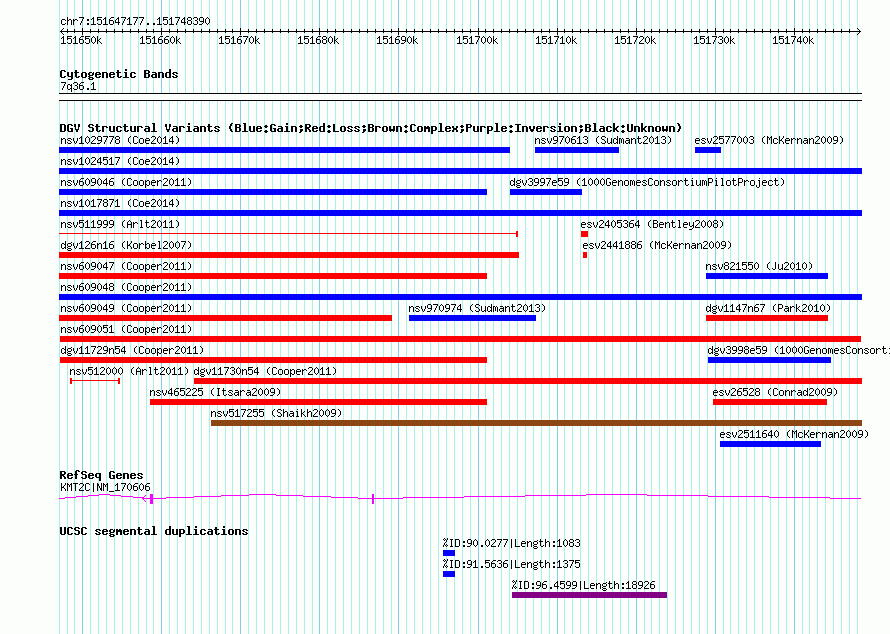Viewport: 890px width, 634px height.
Task: Select the nsv970613 (Sudmant2013) blue bar
Action: (x=577, y=150)
